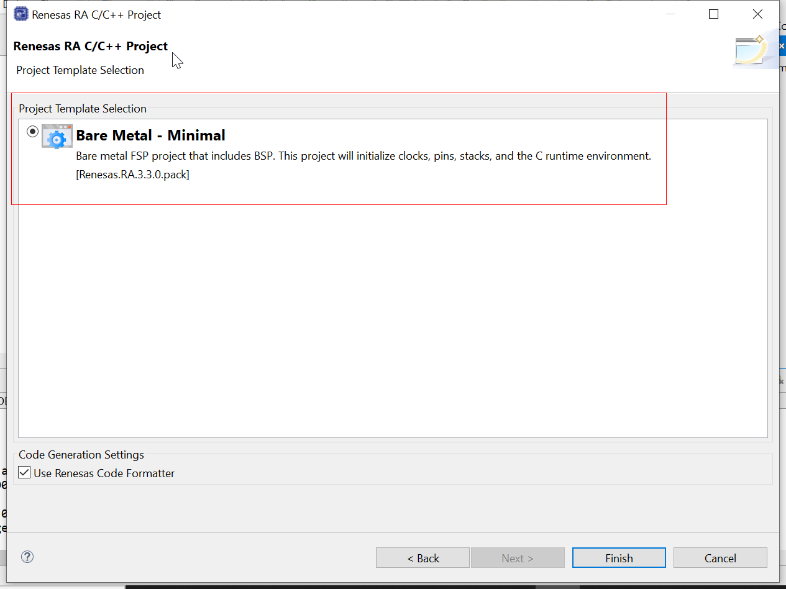Toggle the Use Renesas Code Formatter checkbox
The width and height of the screenshot is (786, 589).
click(x=25, y=473)
